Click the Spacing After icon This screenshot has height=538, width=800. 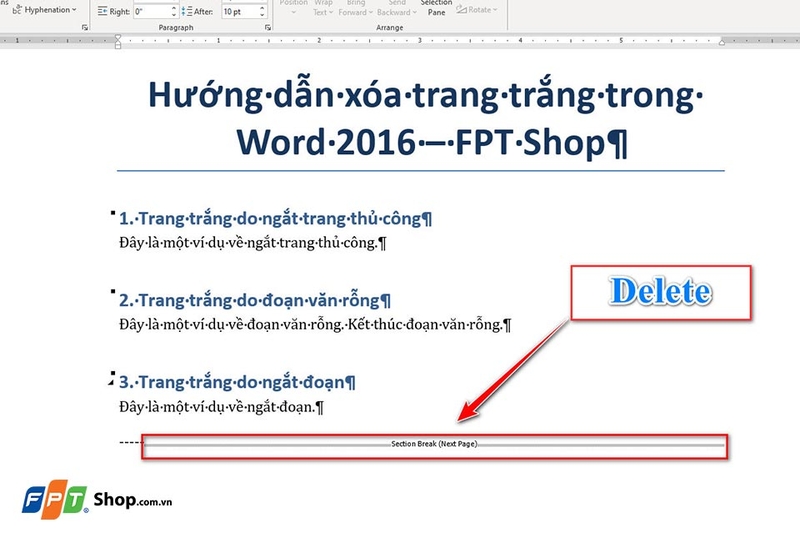pyautogui.click(x=187, y=11)
